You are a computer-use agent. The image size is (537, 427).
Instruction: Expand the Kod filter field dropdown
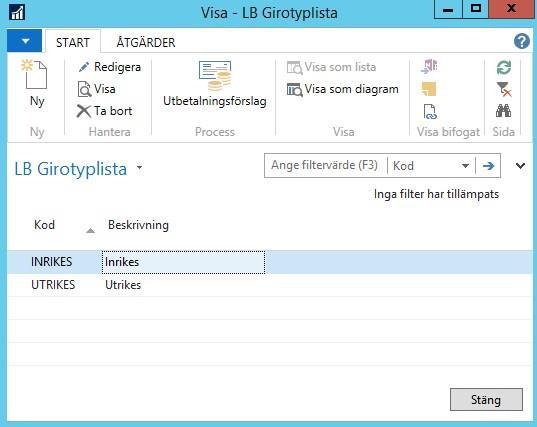coord(465,166)
